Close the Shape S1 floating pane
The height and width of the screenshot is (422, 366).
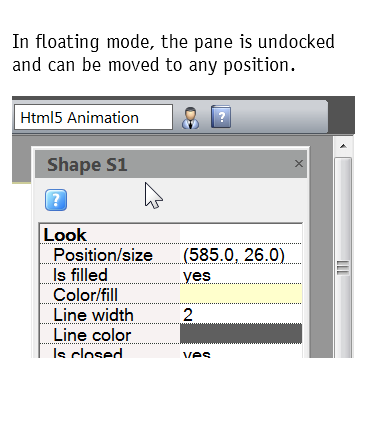coord(299,164)
